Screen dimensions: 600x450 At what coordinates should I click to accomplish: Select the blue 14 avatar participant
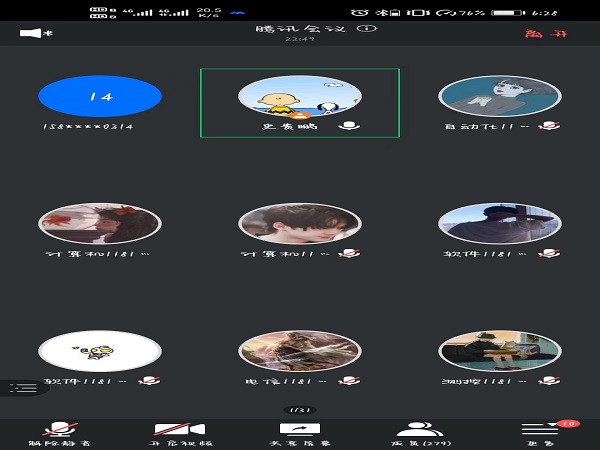(x=99, y=97)
